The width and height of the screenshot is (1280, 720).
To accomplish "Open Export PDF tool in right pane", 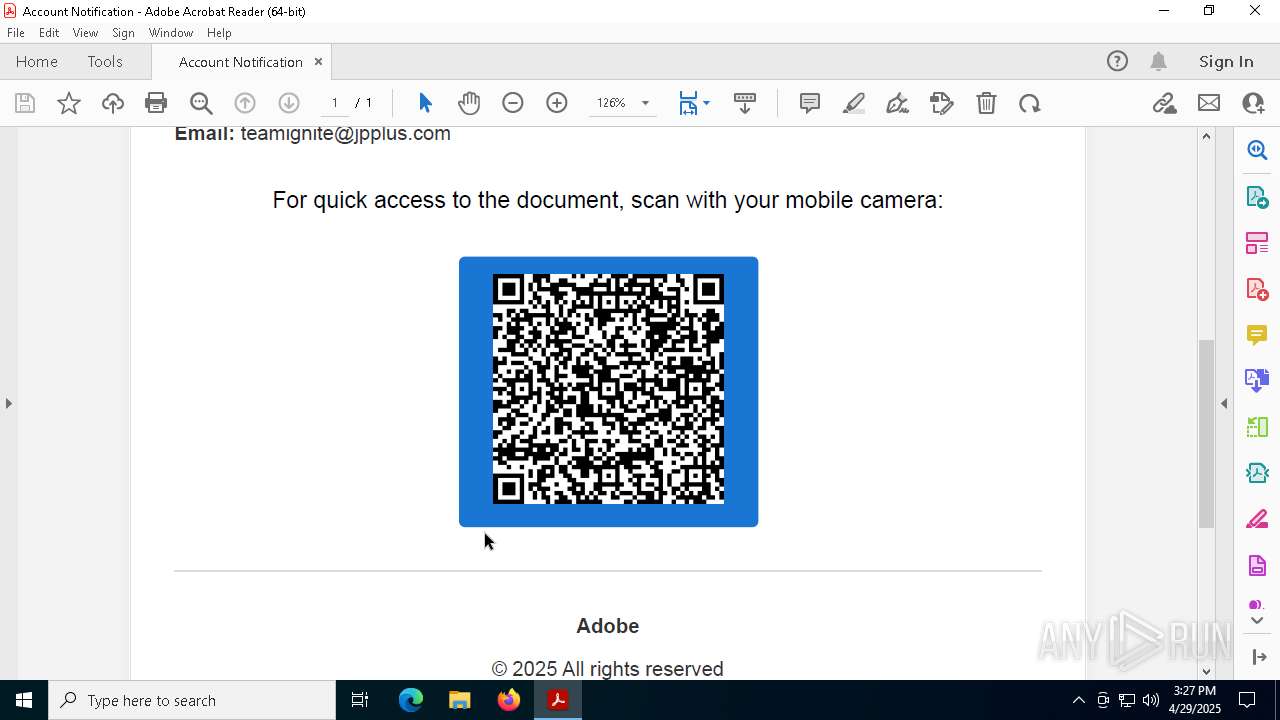I will pyautogui.click(x=1257, y=197).
